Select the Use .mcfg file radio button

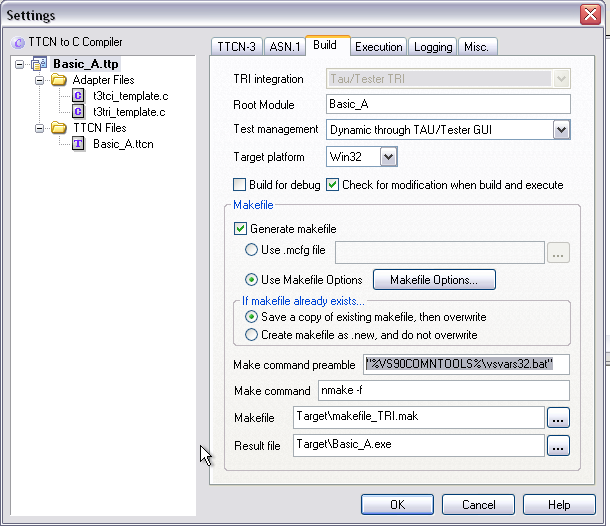[254, 251]
